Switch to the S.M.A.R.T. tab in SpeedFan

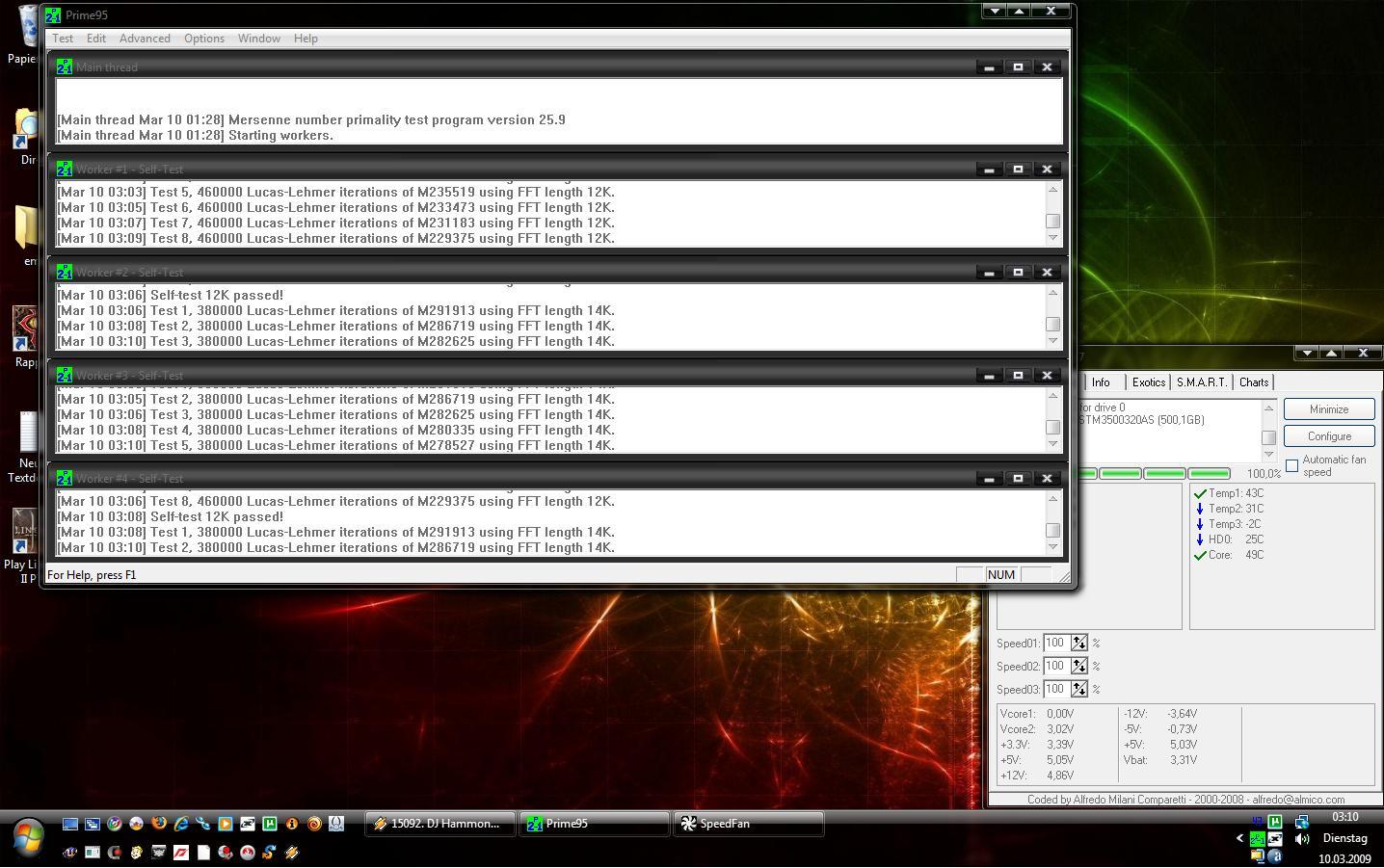[x=1201, y=382]
